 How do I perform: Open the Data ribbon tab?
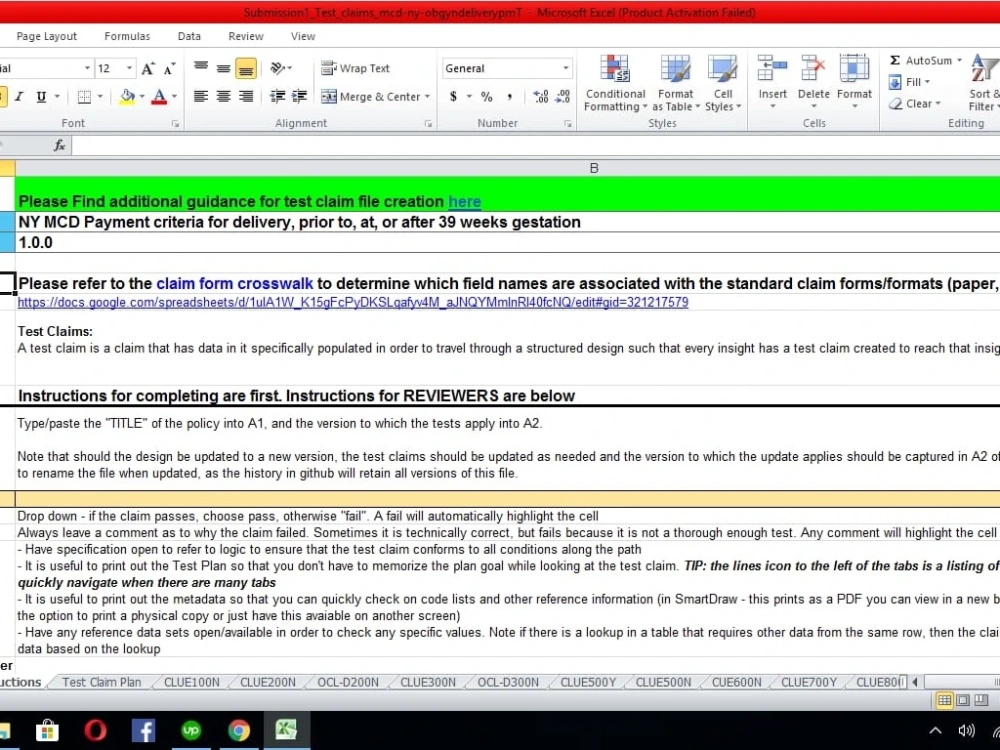189,36
